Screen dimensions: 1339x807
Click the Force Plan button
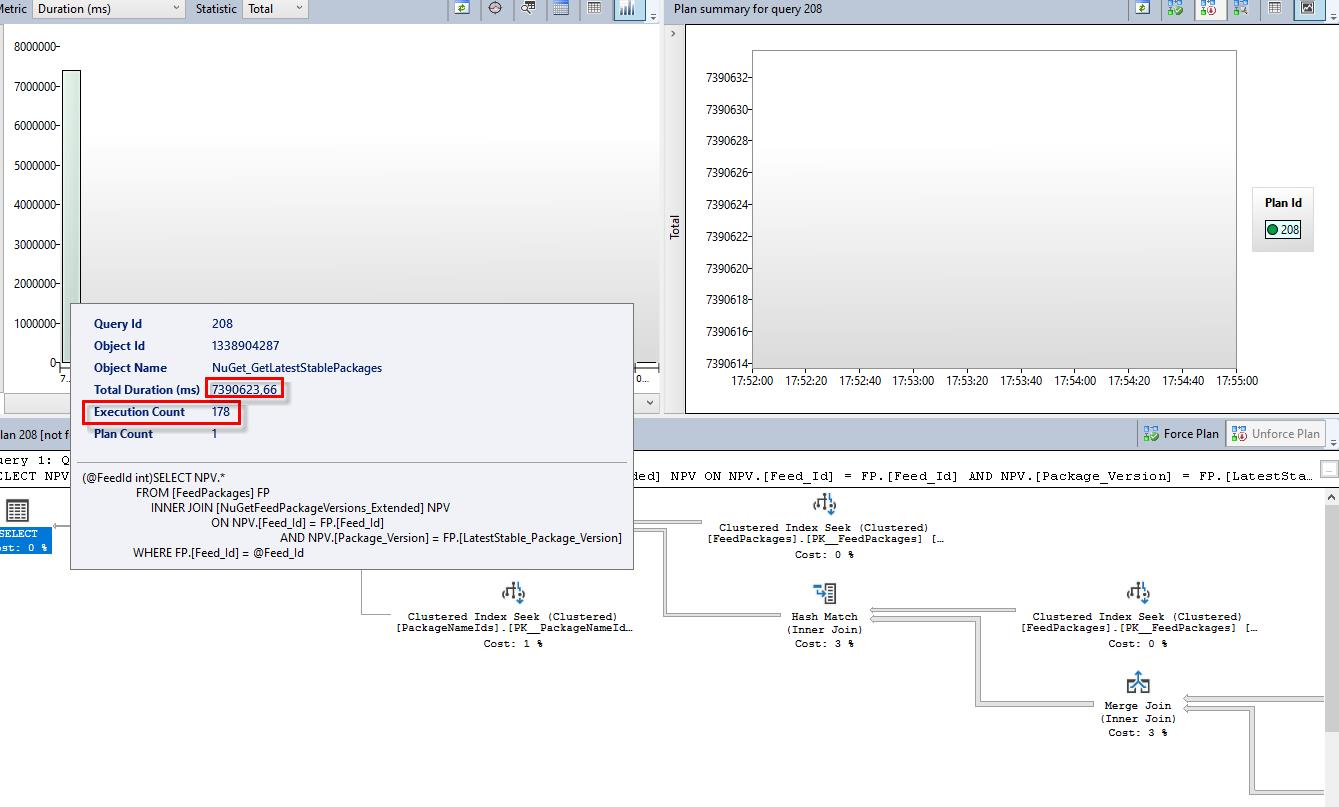[x=1182, y=434]
